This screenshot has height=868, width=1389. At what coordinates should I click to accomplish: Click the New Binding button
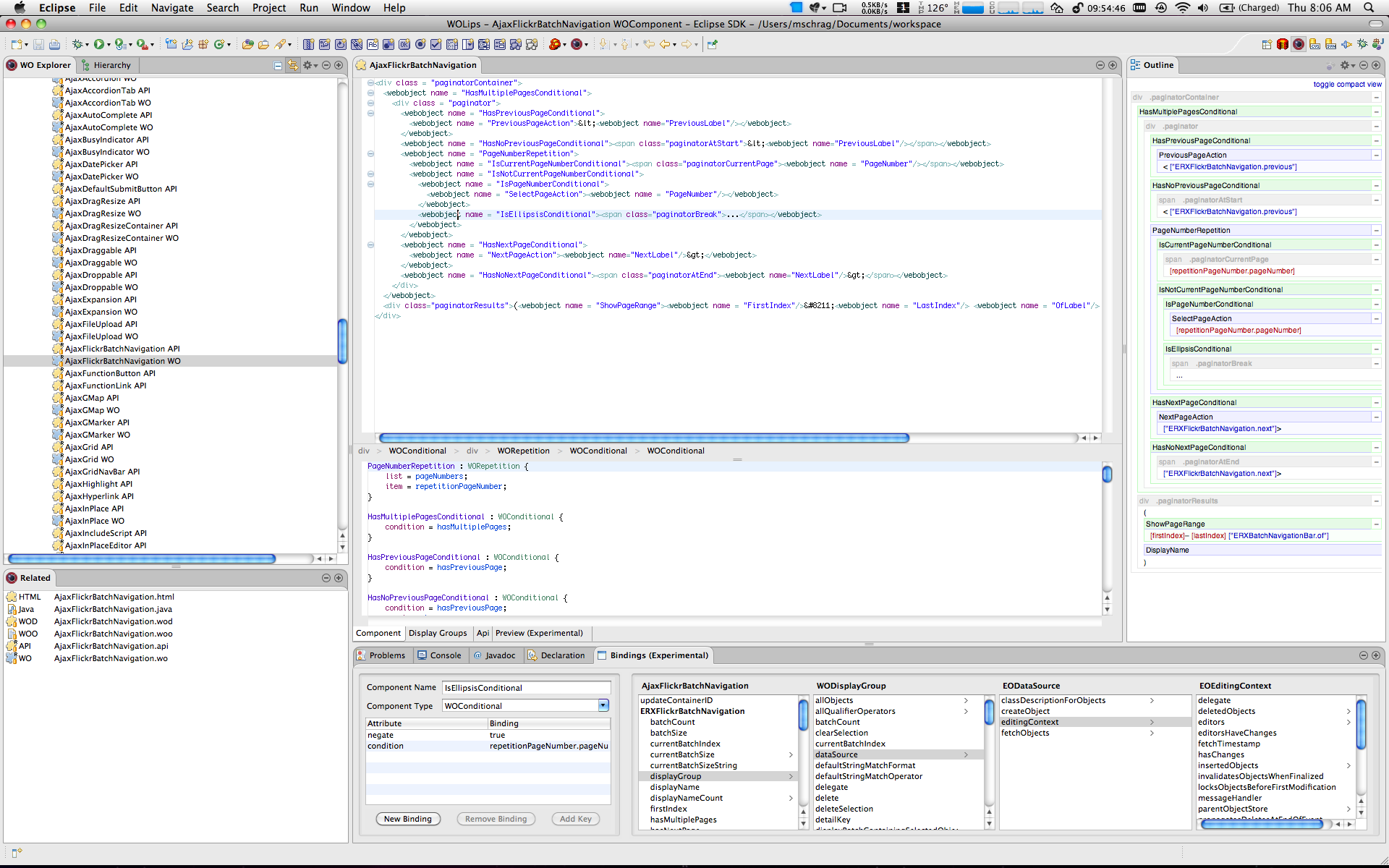408,819
